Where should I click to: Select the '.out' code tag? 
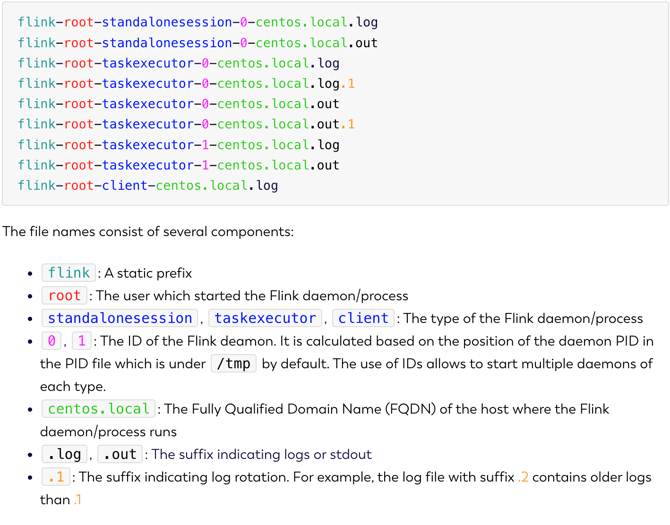120,454
